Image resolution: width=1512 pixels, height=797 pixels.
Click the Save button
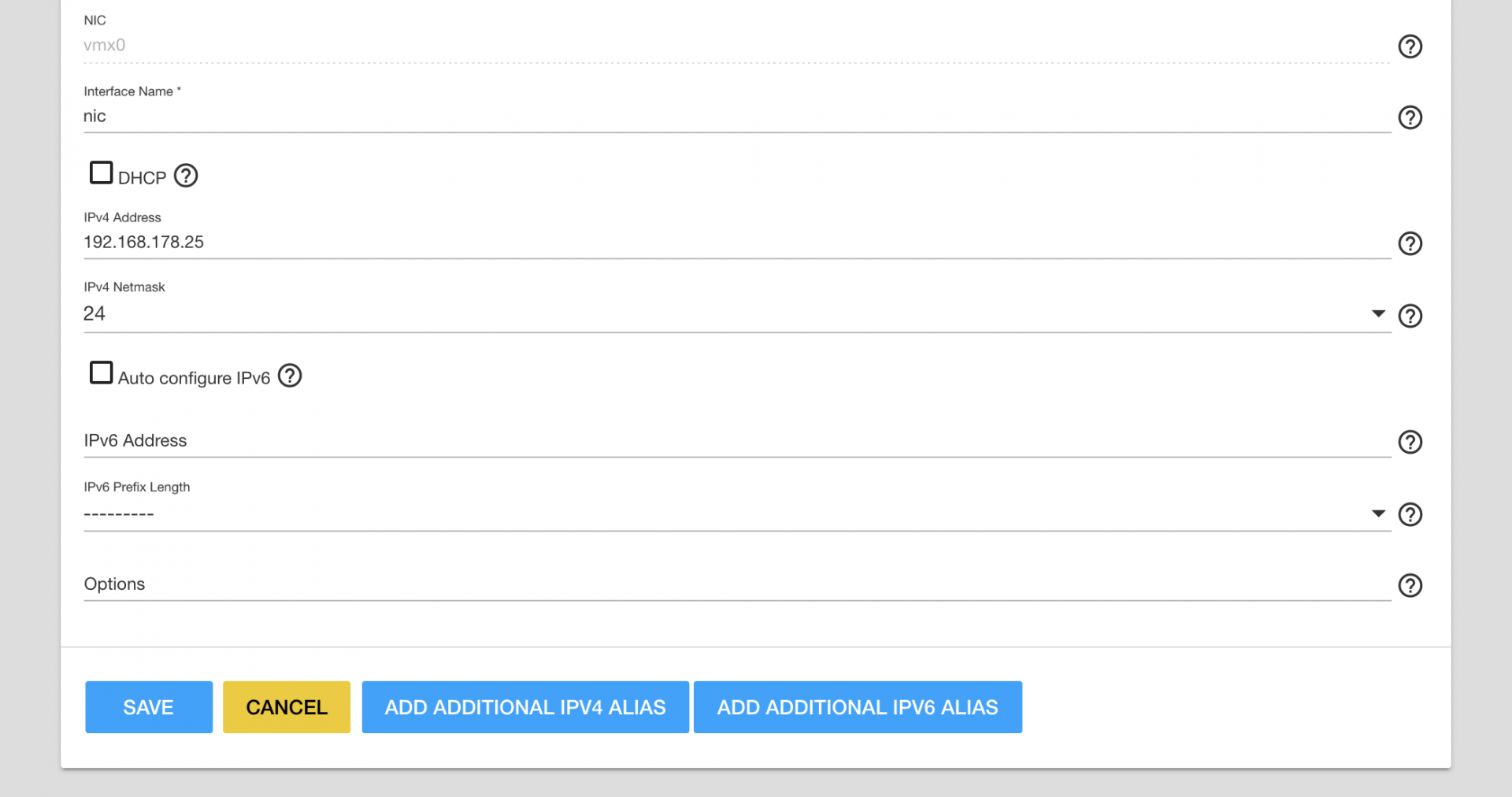point(149,707)
